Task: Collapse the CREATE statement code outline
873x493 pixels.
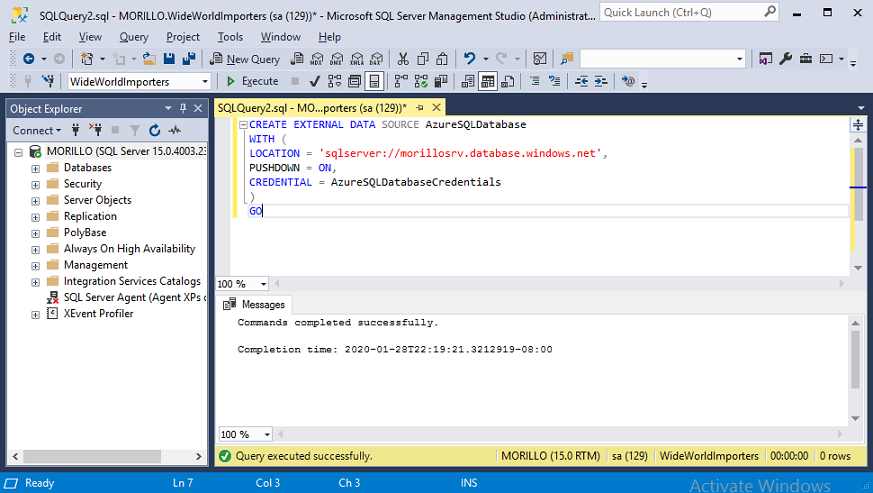Action: tap(243, 125)
